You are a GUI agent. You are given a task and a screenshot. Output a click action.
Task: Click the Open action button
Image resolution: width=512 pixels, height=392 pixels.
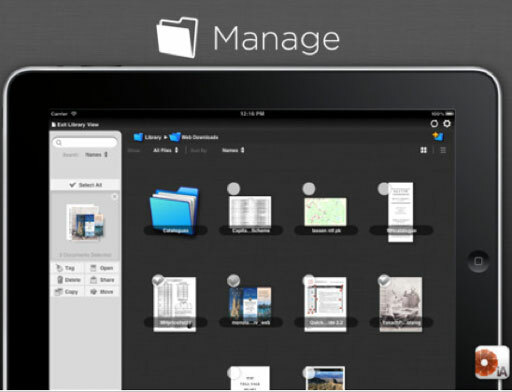tap(102, 268)
